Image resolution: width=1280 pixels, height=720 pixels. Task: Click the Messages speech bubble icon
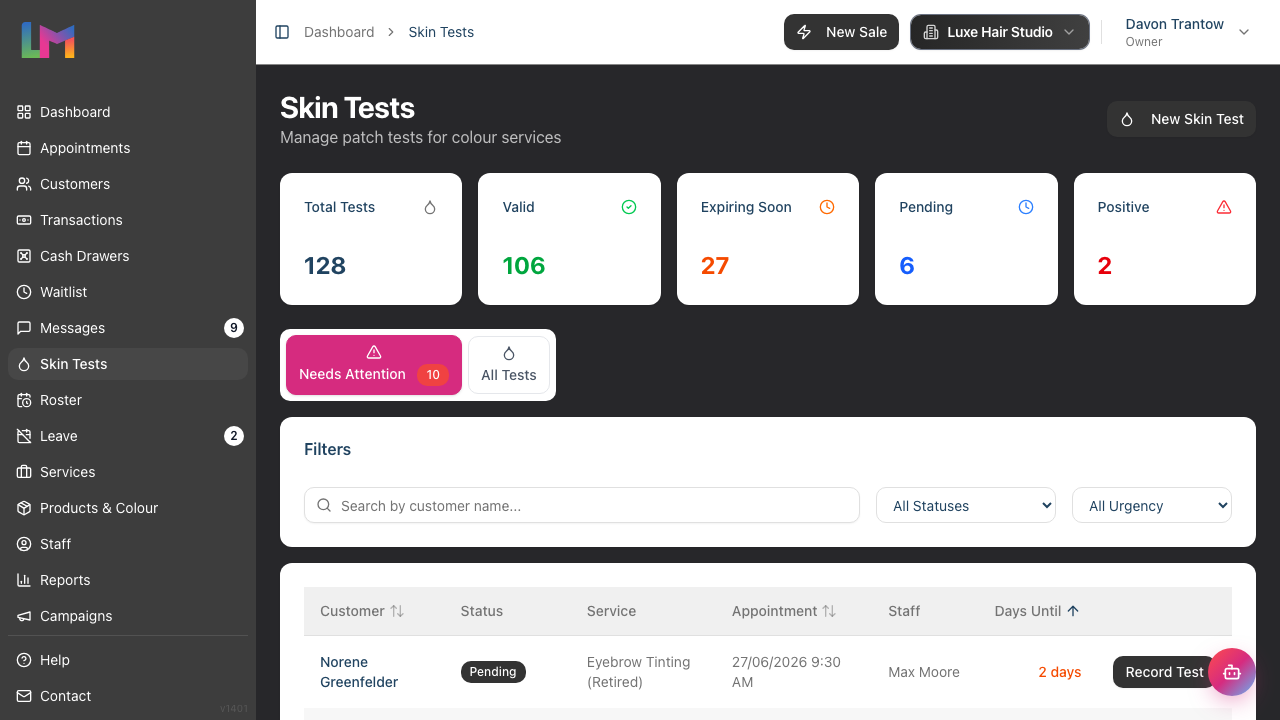pos(24,328)
